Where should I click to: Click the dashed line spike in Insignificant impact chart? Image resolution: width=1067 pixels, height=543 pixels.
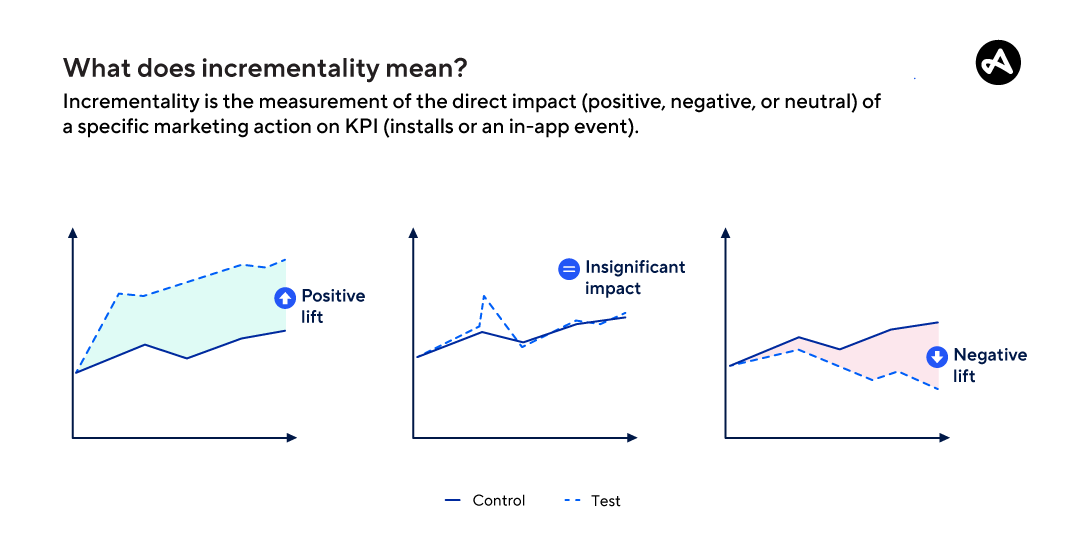[484, 297]
